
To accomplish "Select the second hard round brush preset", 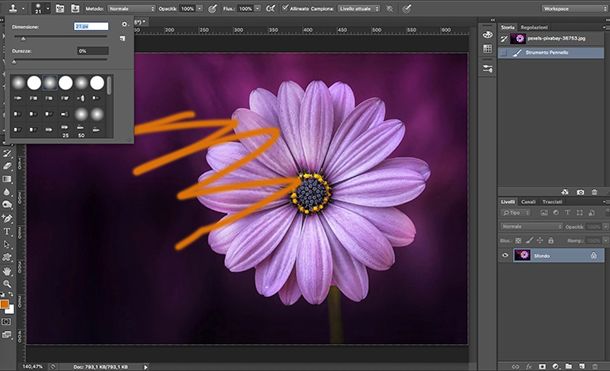I will 34,82.
